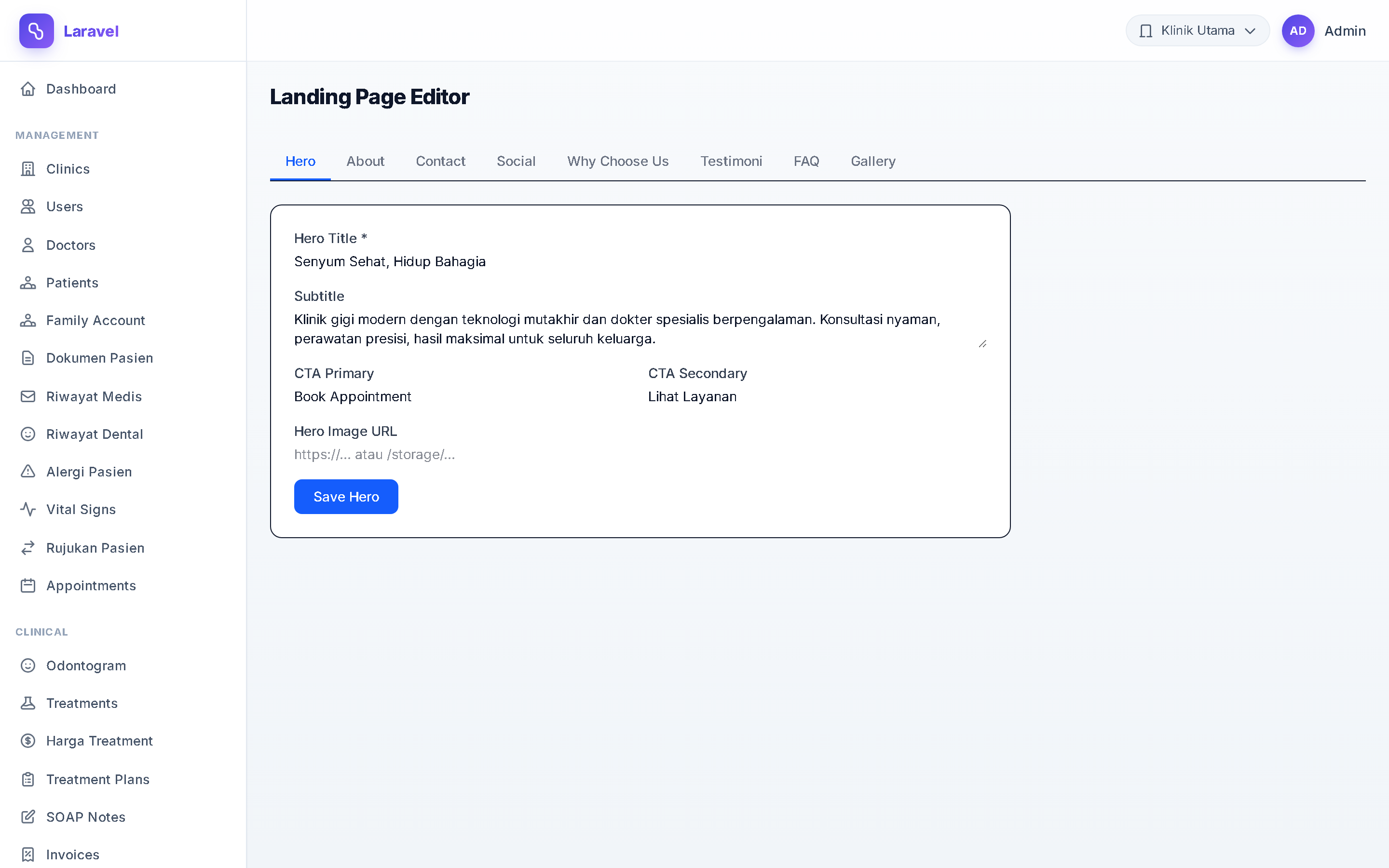Open the Social tab
Image resolution: width=1389 pixels, height=868 pixels.
tap(516, 162)
